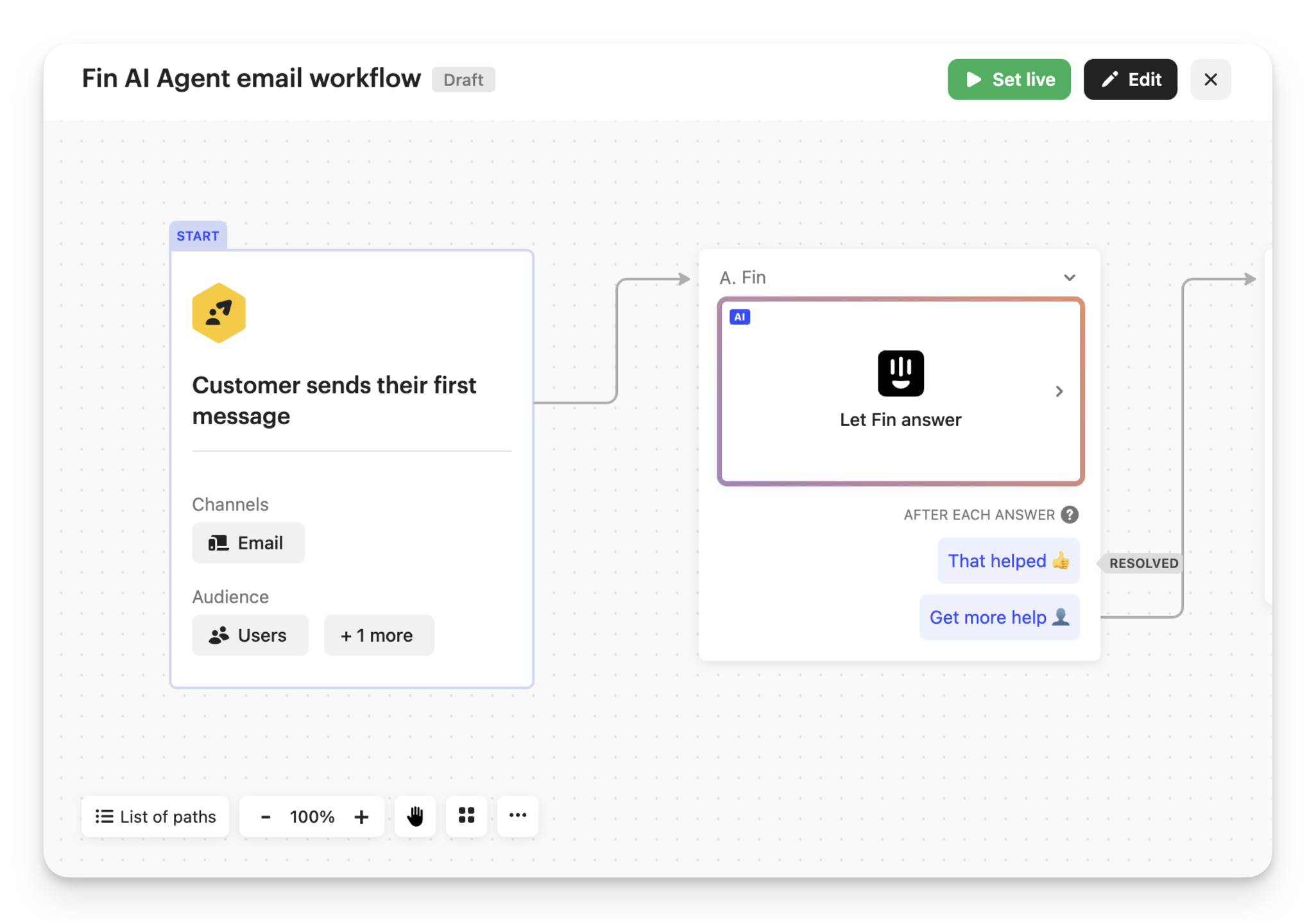Click the grid auto-arrange icon
This screenshot has width=1316, height=921.
tap(466, 816)
